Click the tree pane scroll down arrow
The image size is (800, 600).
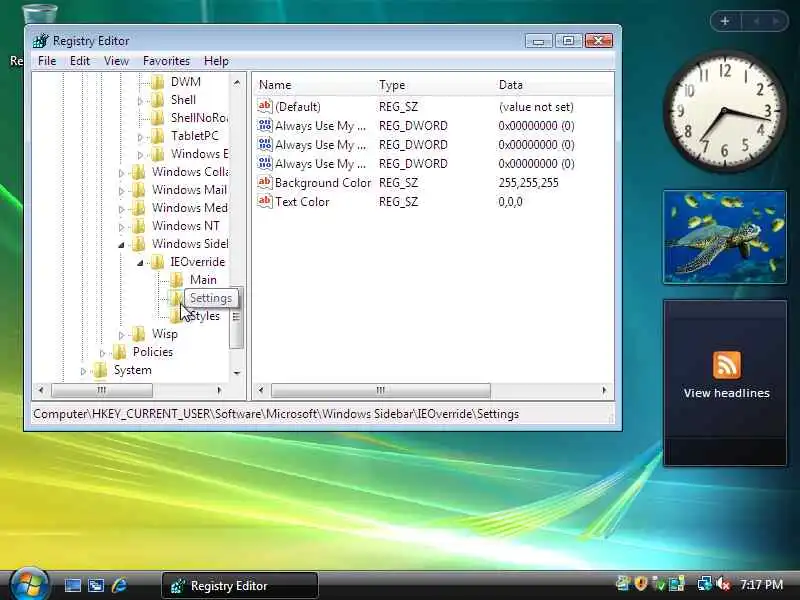pos(237,372)
